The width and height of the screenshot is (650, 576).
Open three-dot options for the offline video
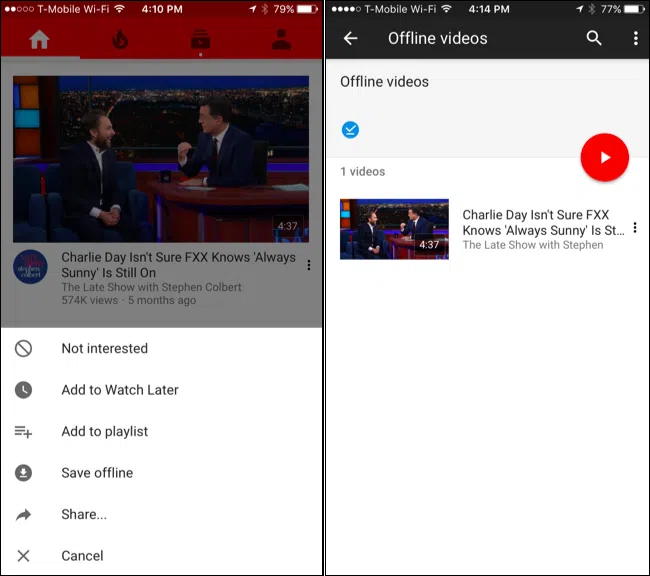tap(635, 228)
